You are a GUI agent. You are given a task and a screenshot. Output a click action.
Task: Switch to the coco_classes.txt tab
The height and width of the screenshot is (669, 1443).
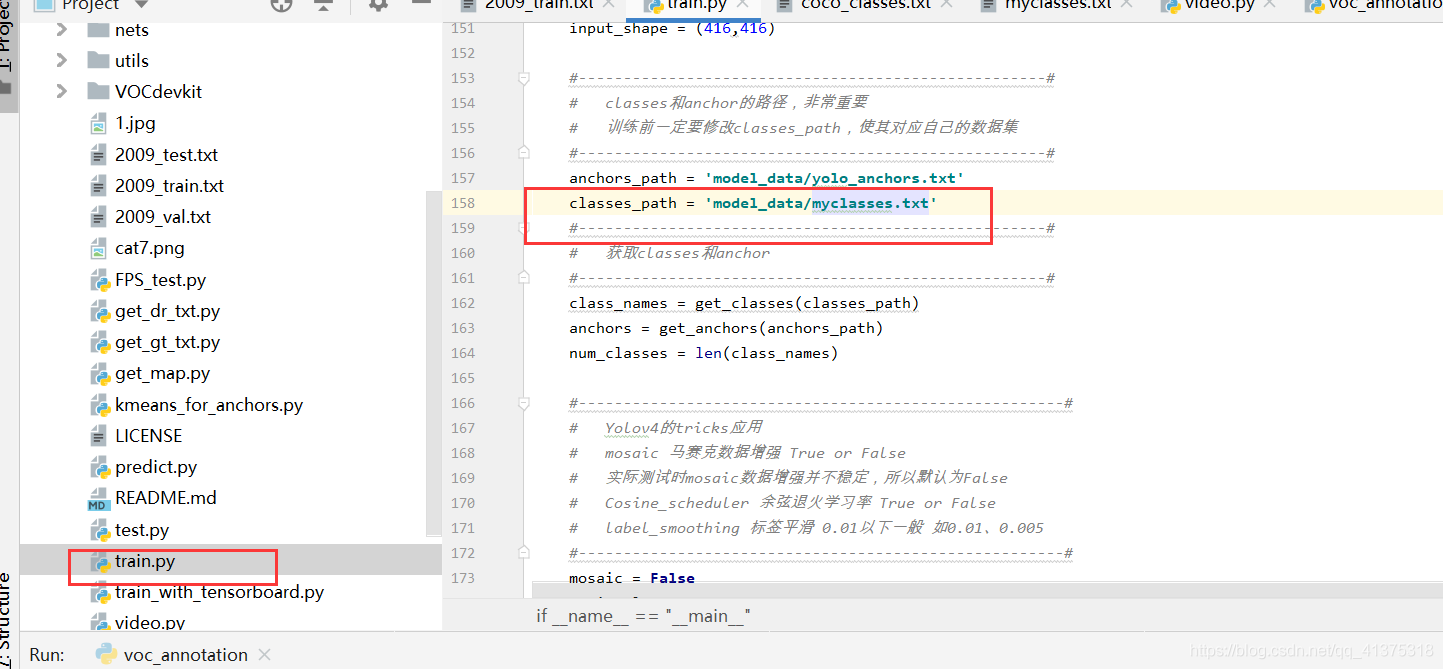pos(865,5)
